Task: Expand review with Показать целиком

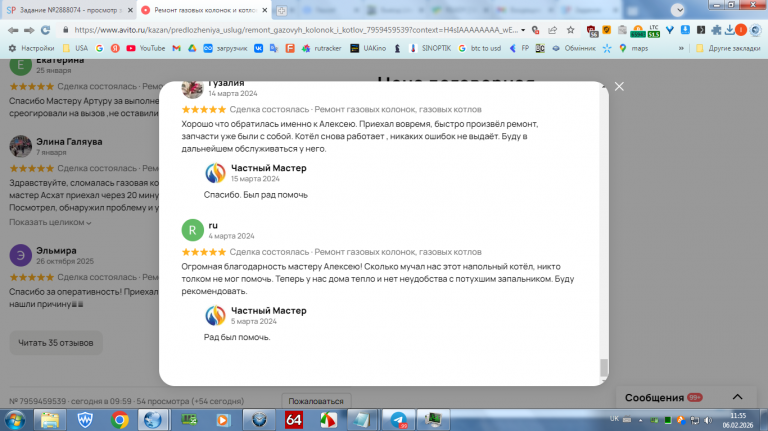Action: click(x=50, y=222)
